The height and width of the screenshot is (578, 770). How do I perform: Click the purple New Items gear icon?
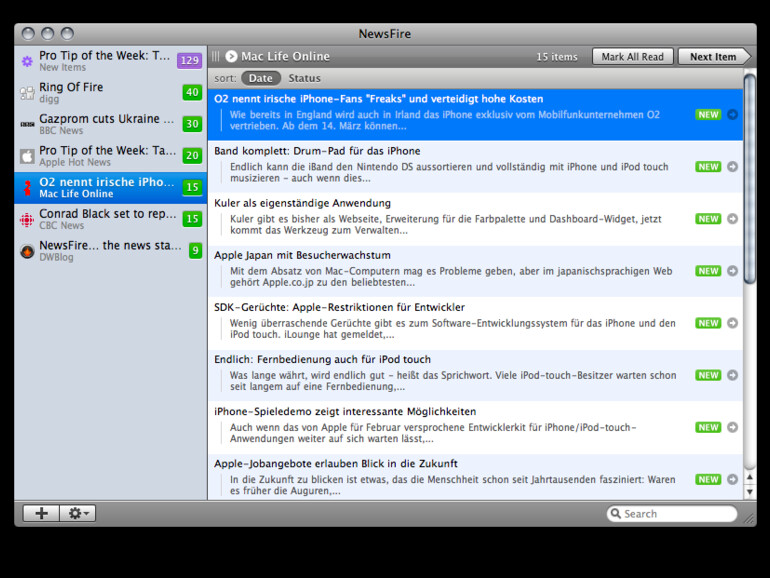click(27, 61)
